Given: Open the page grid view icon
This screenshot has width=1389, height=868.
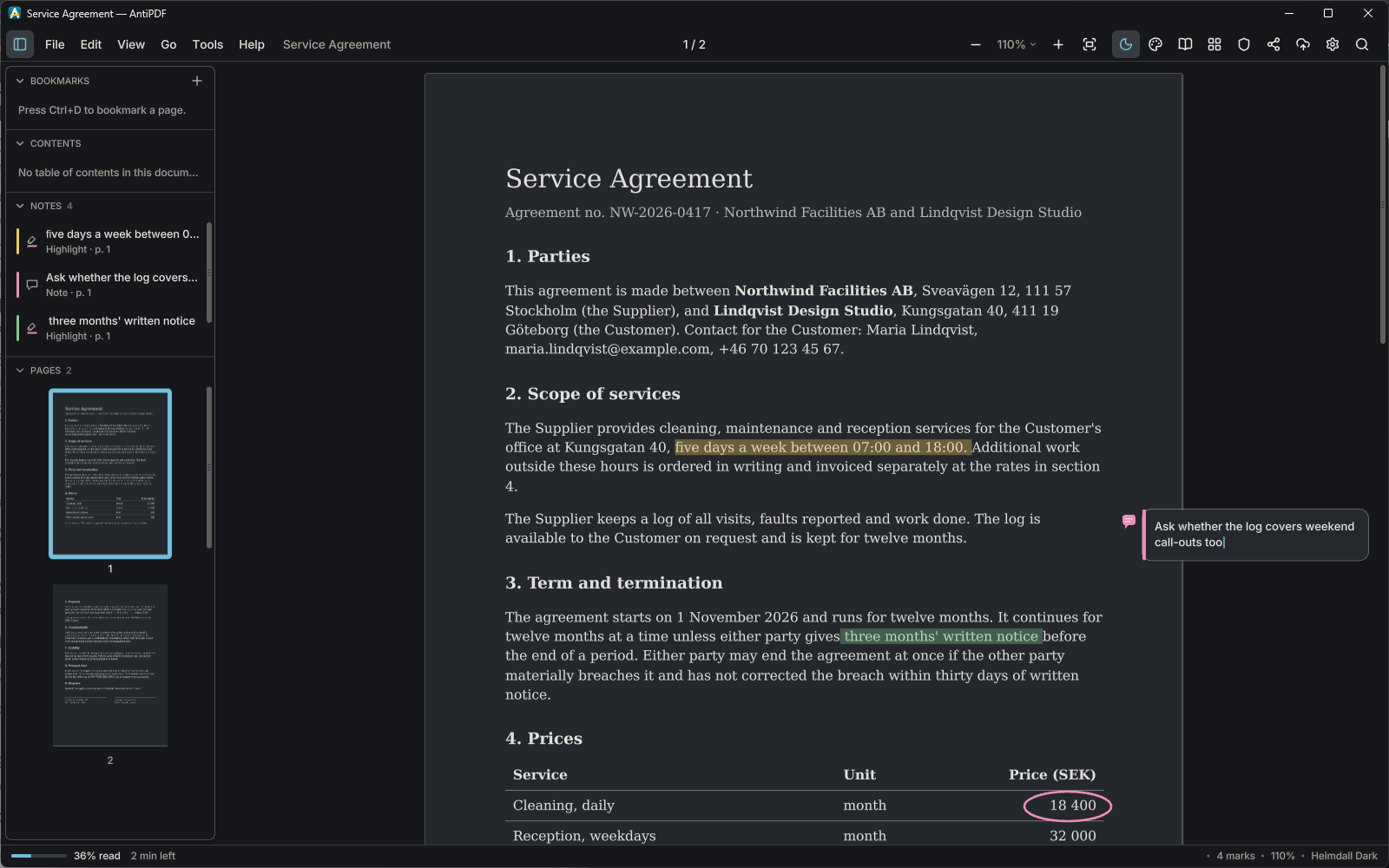Looking at the screenshot, I should point(1215,44).
